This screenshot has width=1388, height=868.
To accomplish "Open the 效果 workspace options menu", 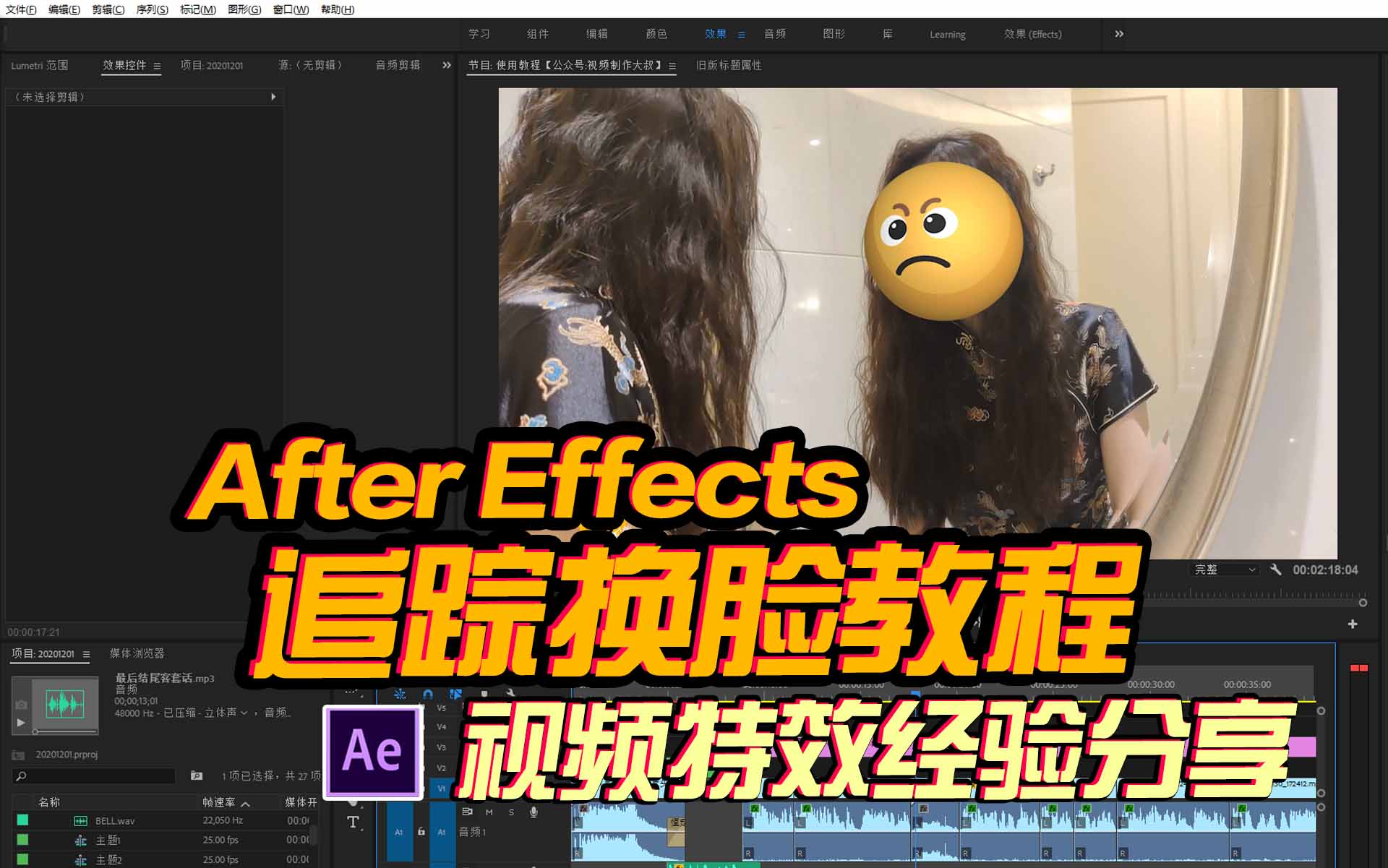I will 741,35.
